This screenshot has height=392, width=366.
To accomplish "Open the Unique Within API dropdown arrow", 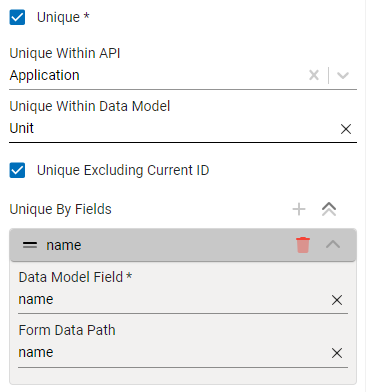I will pos(343,75).
